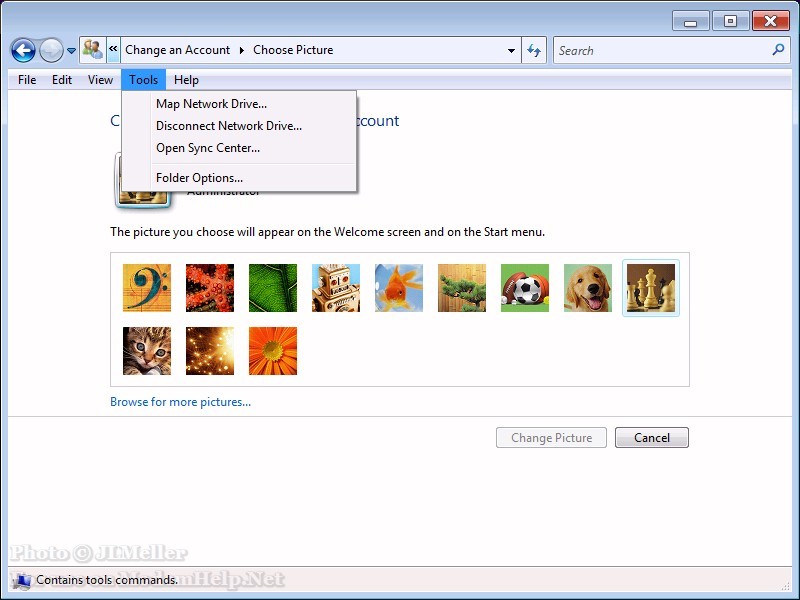
Task: Select Open Sync Center menu entry
Action: coord(239,148)
